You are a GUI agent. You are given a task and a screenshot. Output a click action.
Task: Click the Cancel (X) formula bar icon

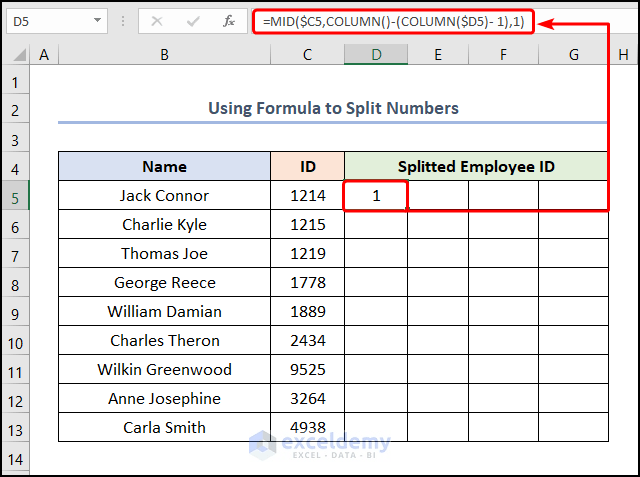157,21
